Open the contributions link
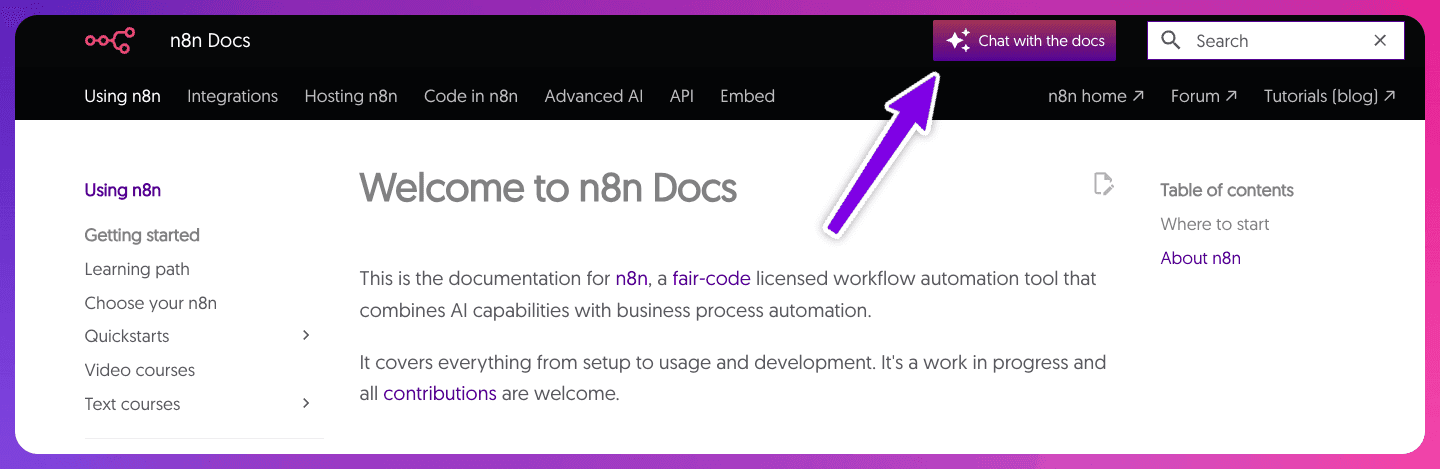This screenshot has width=1440, height=469. [x=440, y=393]
